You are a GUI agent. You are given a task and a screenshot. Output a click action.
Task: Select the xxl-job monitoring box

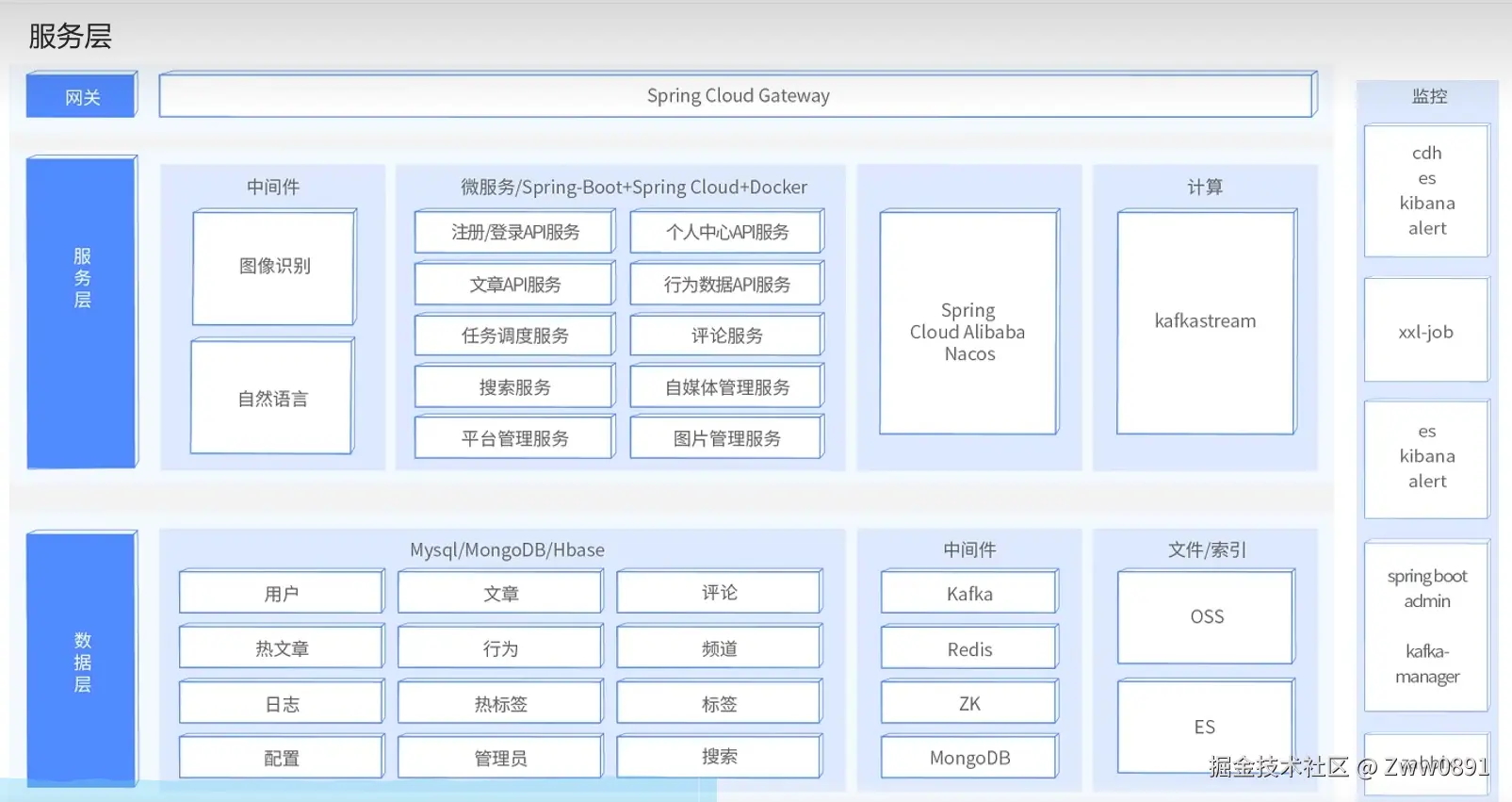pyautogui.click(x=1426, y=330)
